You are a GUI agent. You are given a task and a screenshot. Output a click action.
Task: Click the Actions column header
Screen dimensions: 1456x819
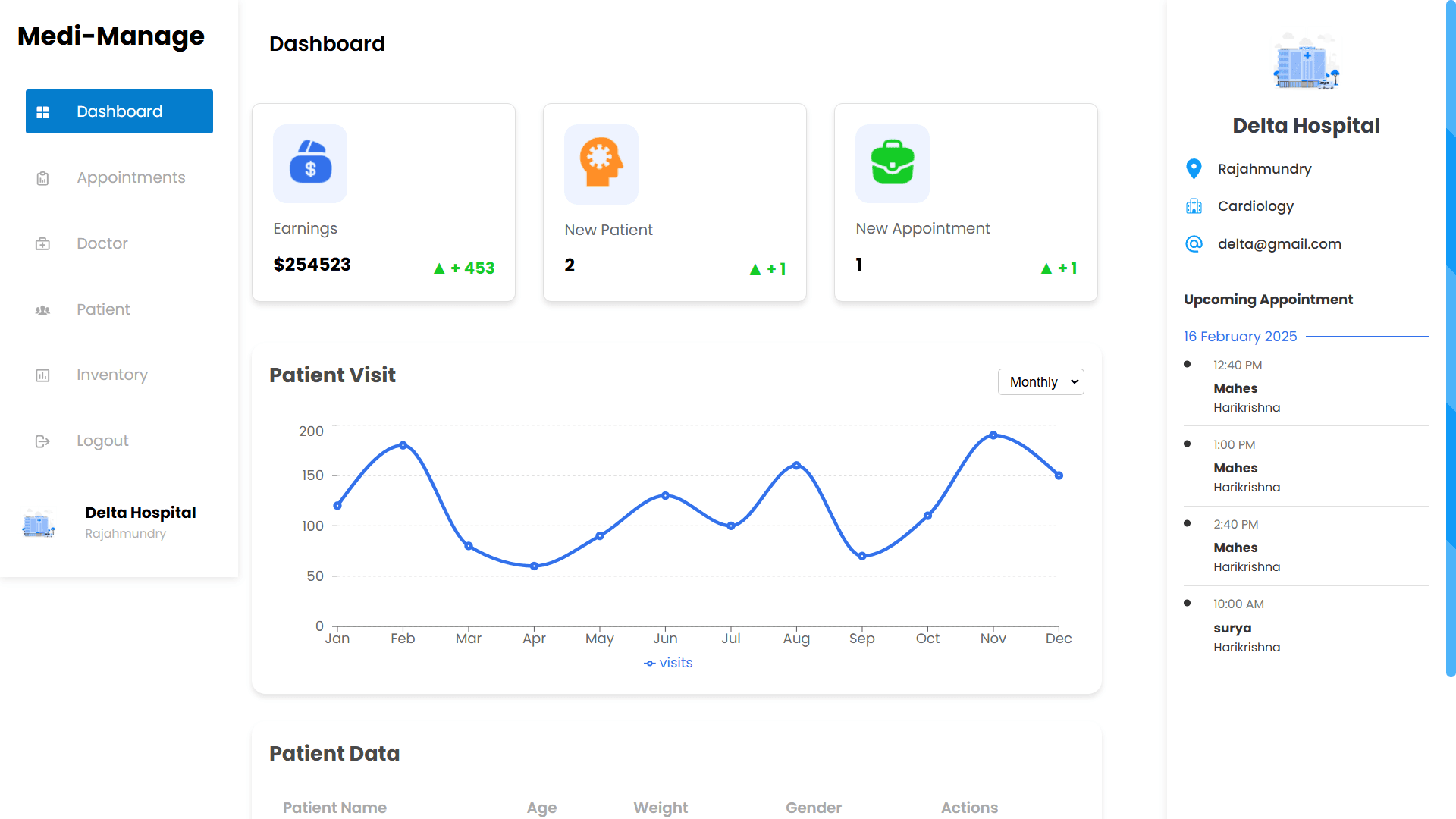click(x=969, y=808)
